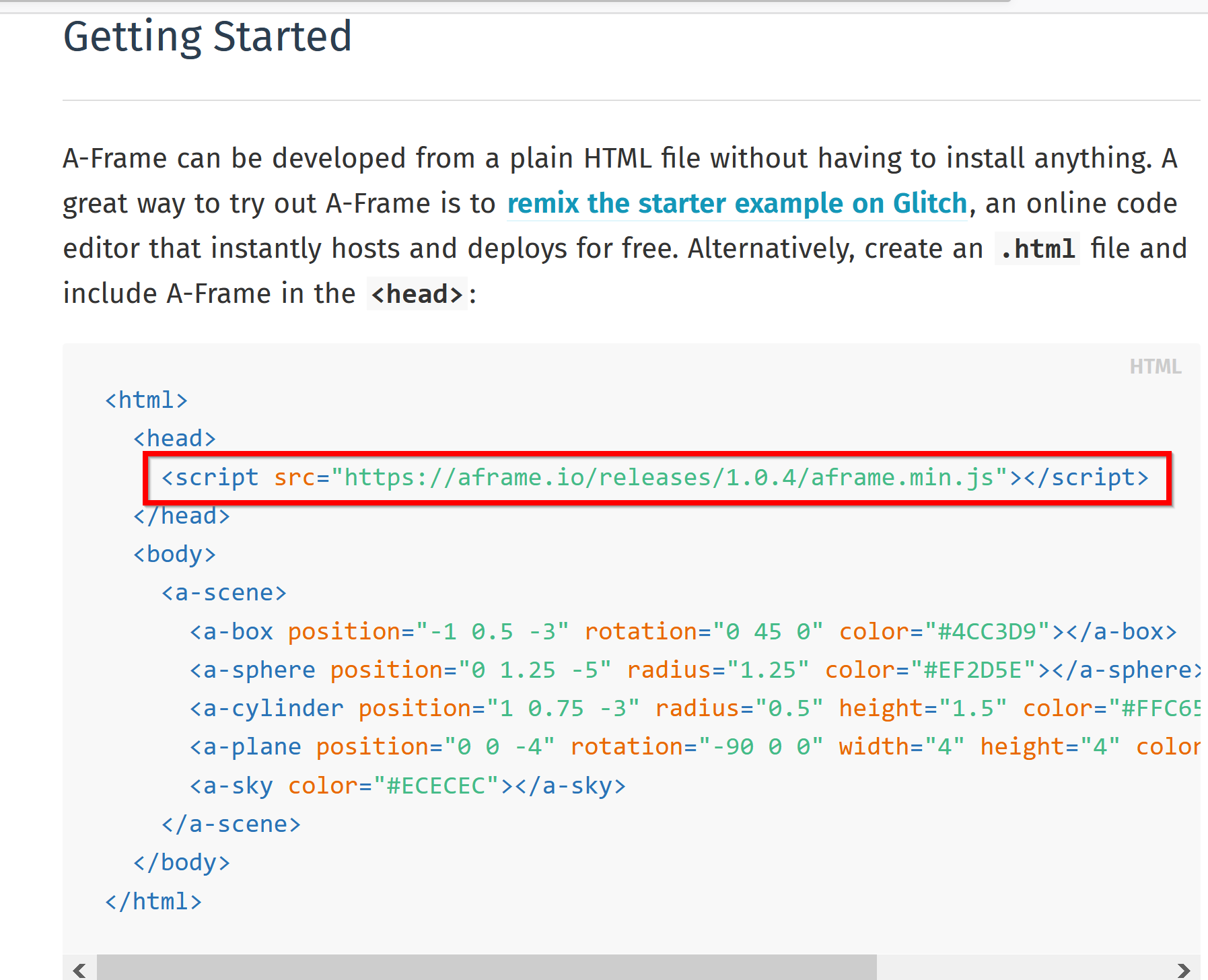1208x980 pixels.
Task: Click the closing </head> tag line
Action: click(x=182, y=516)
